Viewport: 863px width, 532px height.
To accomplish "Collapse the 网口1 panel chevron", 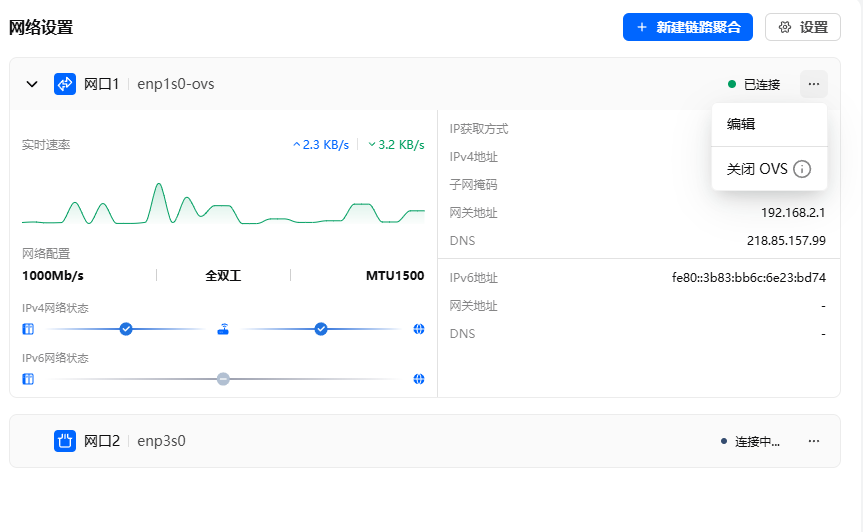I will [x=31, y=84].
